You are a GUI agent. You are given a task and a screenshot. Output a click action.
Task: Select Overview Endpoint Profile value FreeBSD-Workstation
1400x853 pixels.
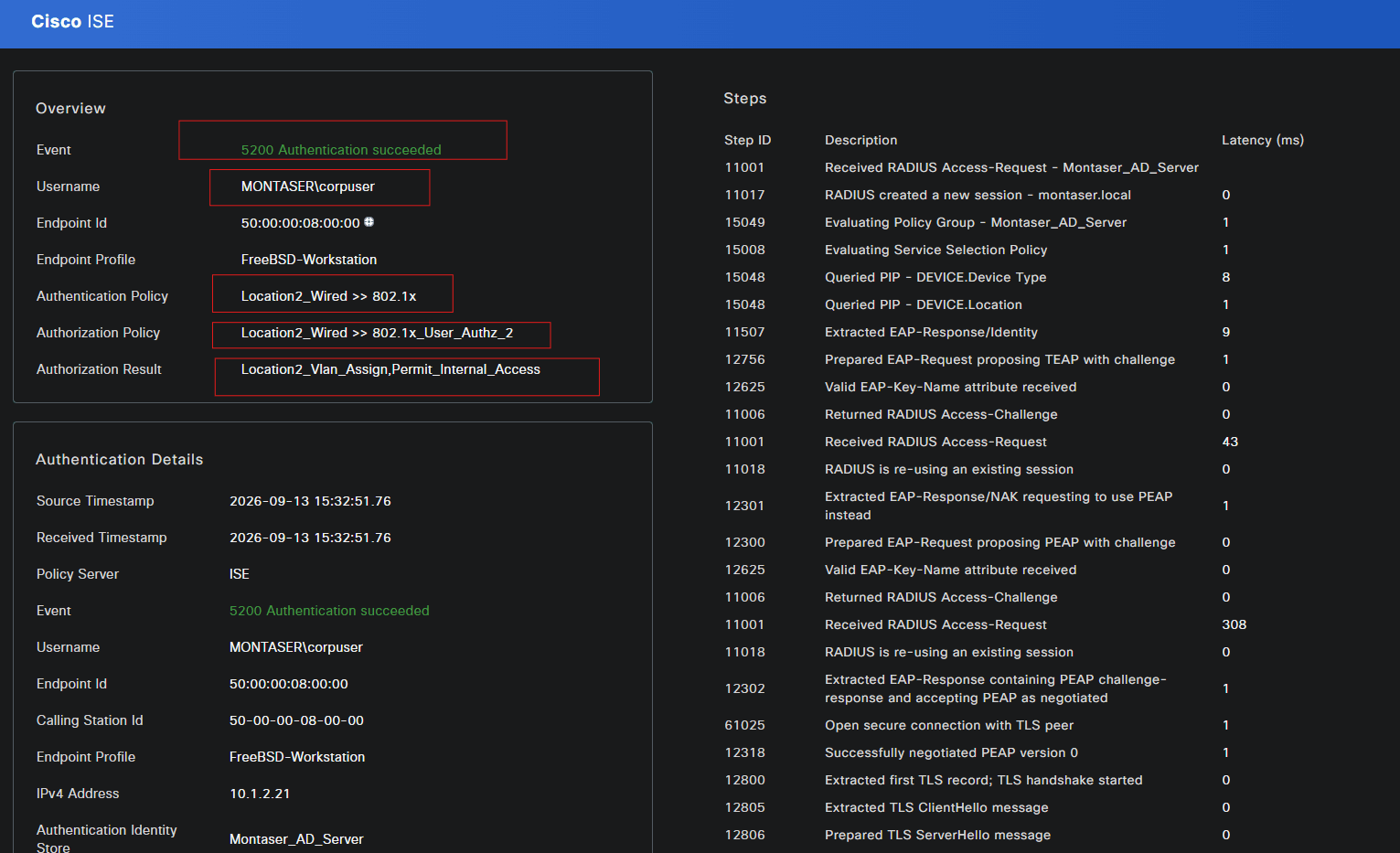coord(309,260)
